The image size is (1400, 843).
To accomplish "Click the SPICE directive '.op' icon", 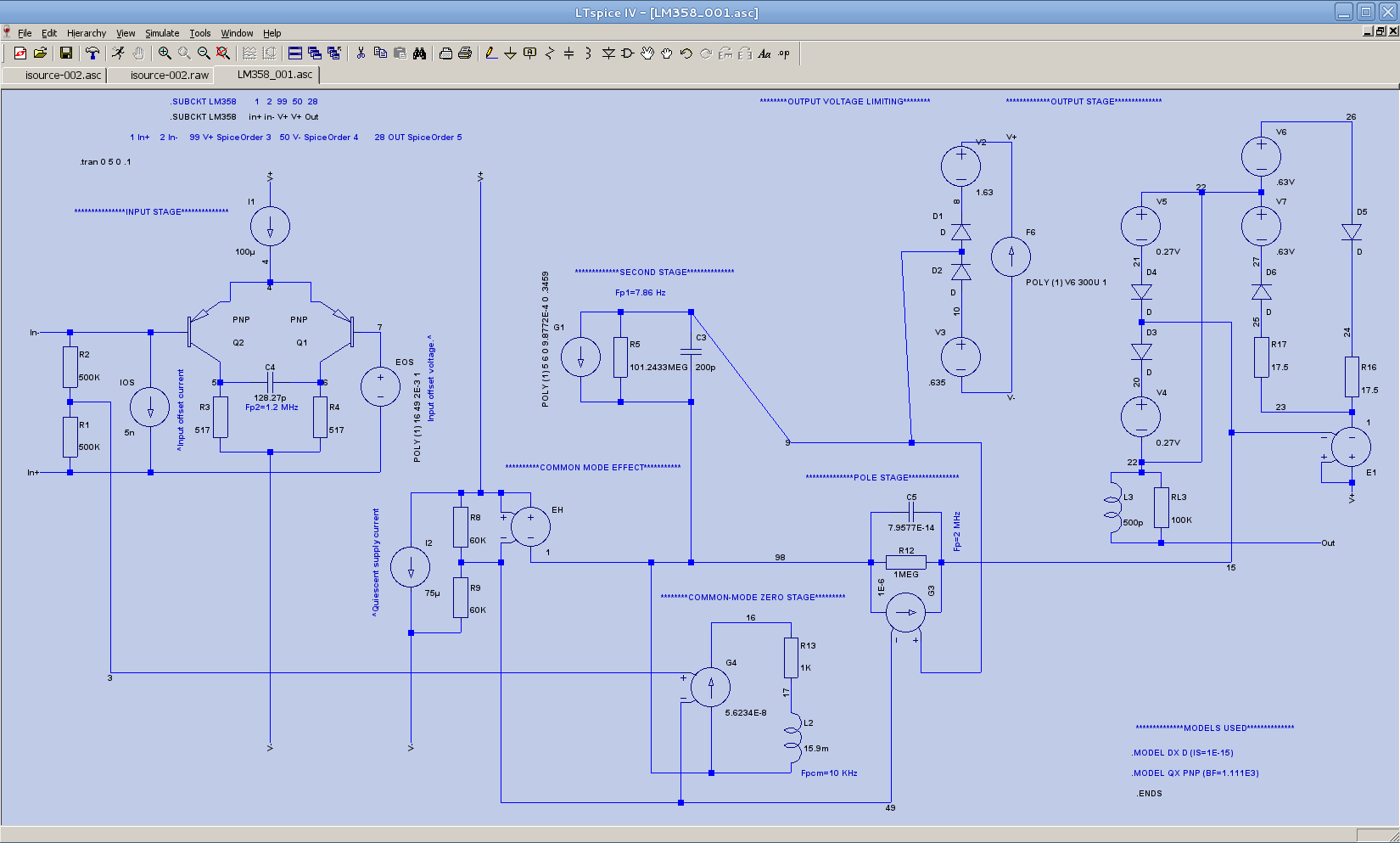I will [784, 53].
